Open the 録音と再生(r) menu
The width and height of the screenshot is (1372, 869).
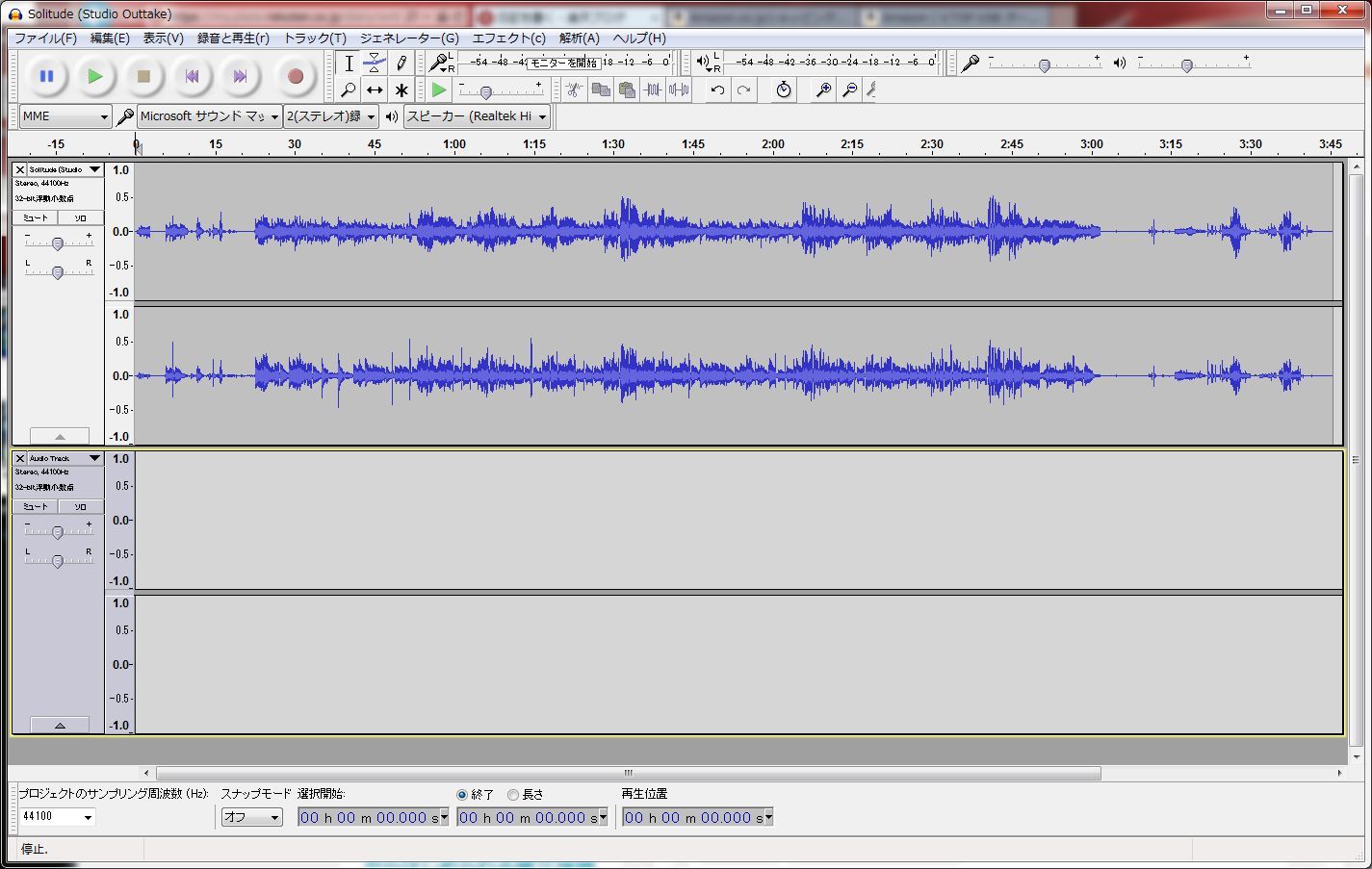[233, 38]
